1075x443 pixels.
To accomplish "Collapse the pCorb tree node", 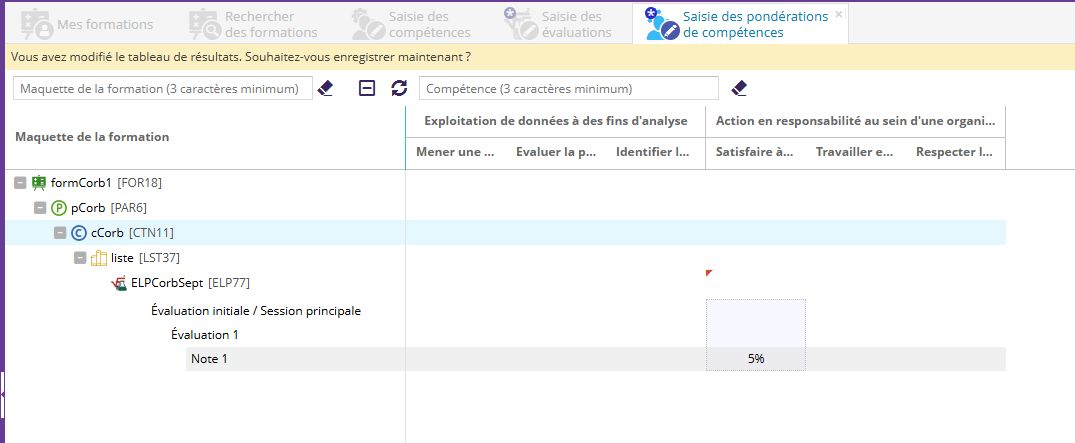I will 40,208.
